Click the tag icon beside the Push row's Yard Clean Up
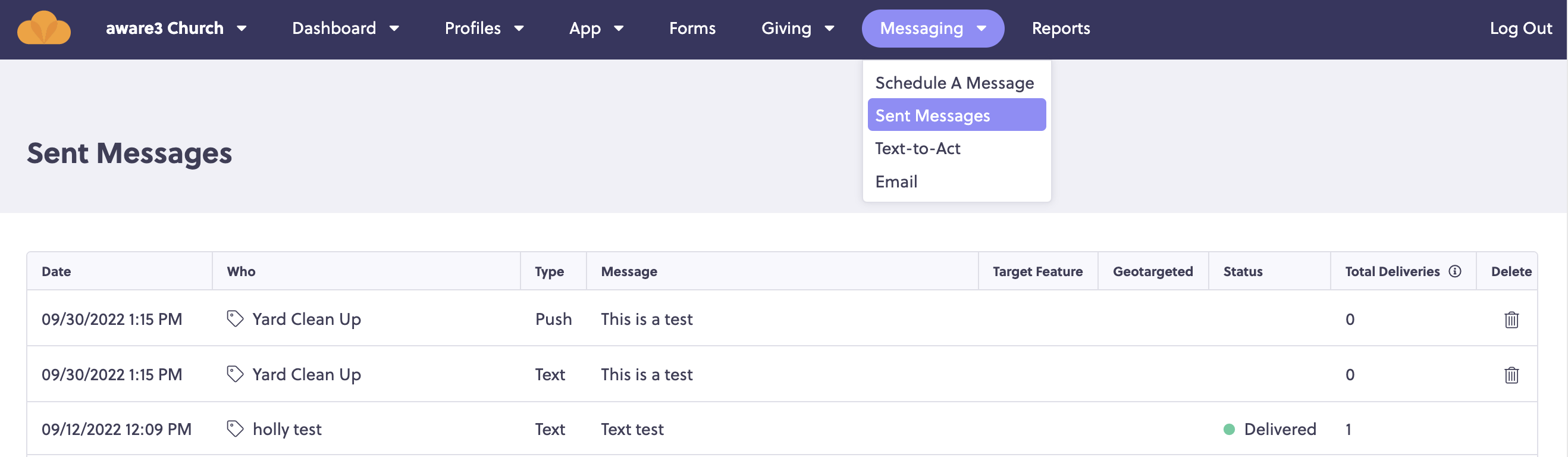1568x457 pixels. [x=235, y=319]
